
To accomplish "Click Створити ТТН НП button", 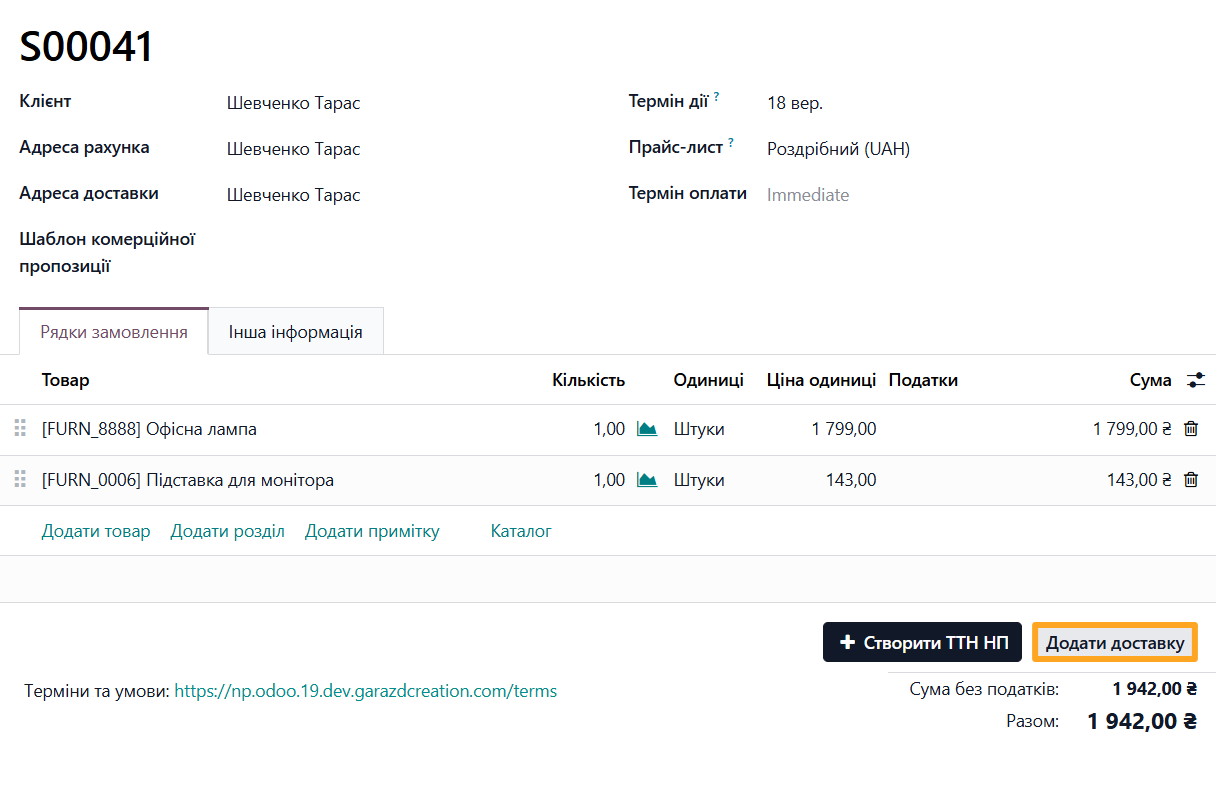I will (x=922, y=642).
